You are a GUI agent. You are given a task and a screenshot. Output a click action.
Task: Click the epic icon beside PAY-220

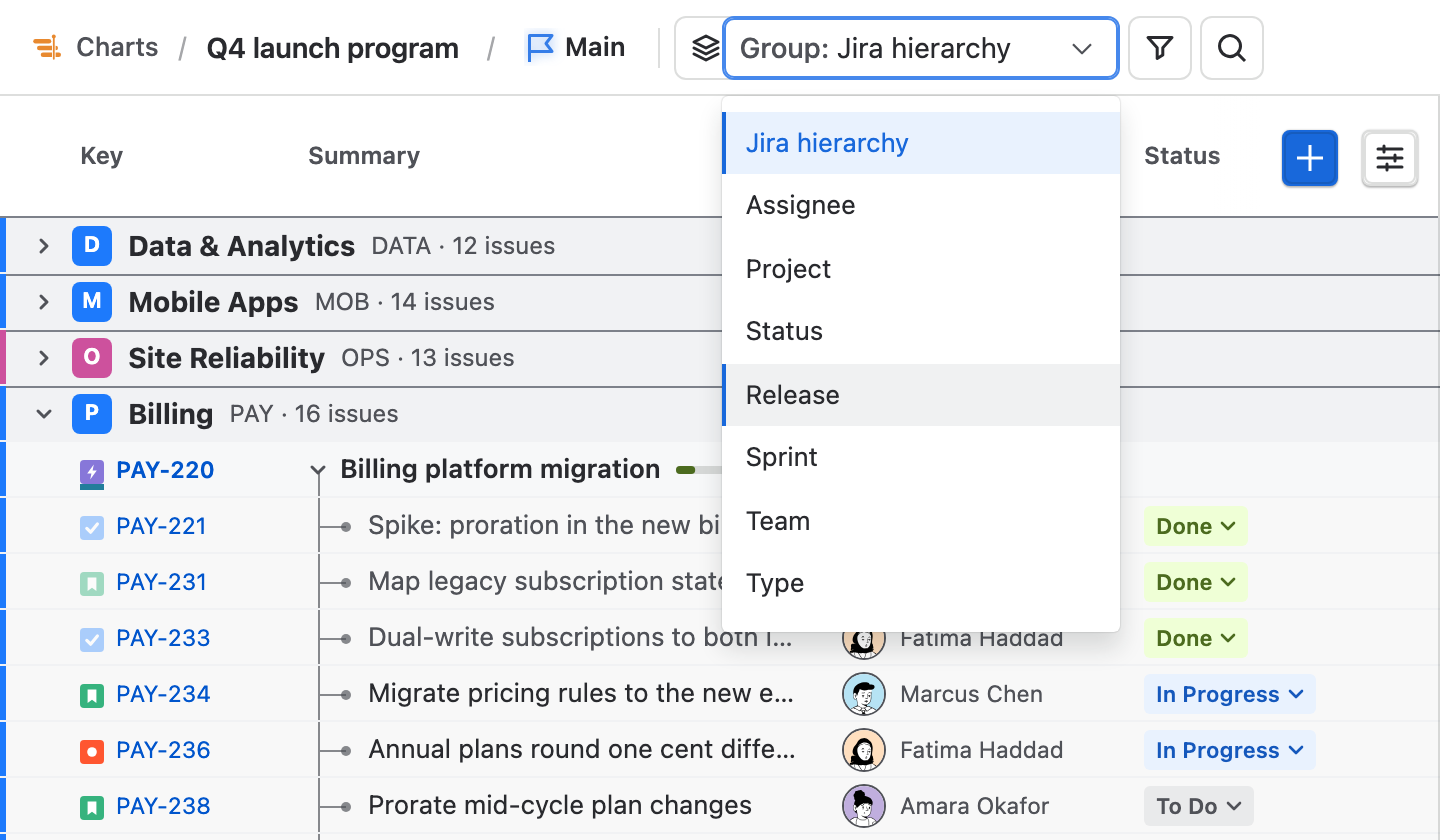(x=92, y=471)
